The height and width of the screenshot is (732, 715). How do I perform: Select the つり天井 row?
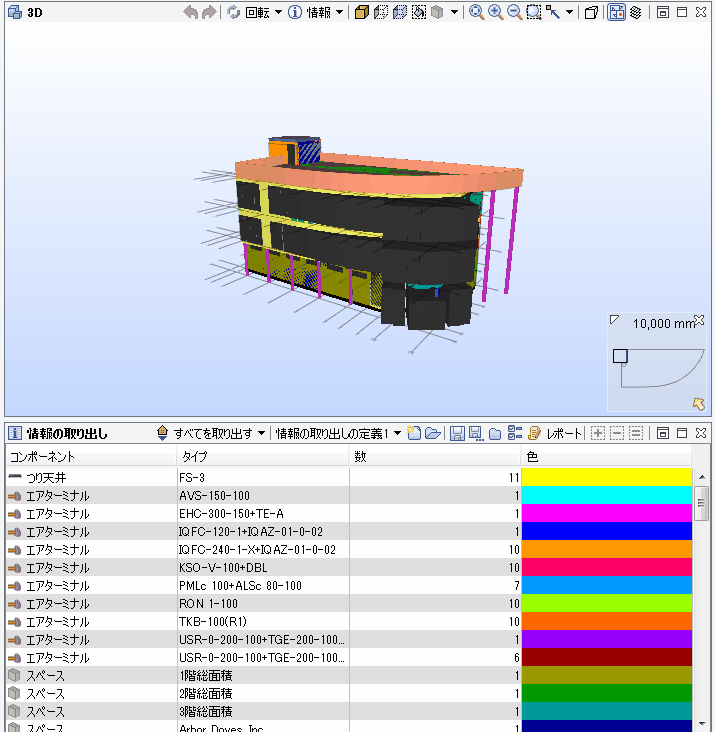coord(349,477)
